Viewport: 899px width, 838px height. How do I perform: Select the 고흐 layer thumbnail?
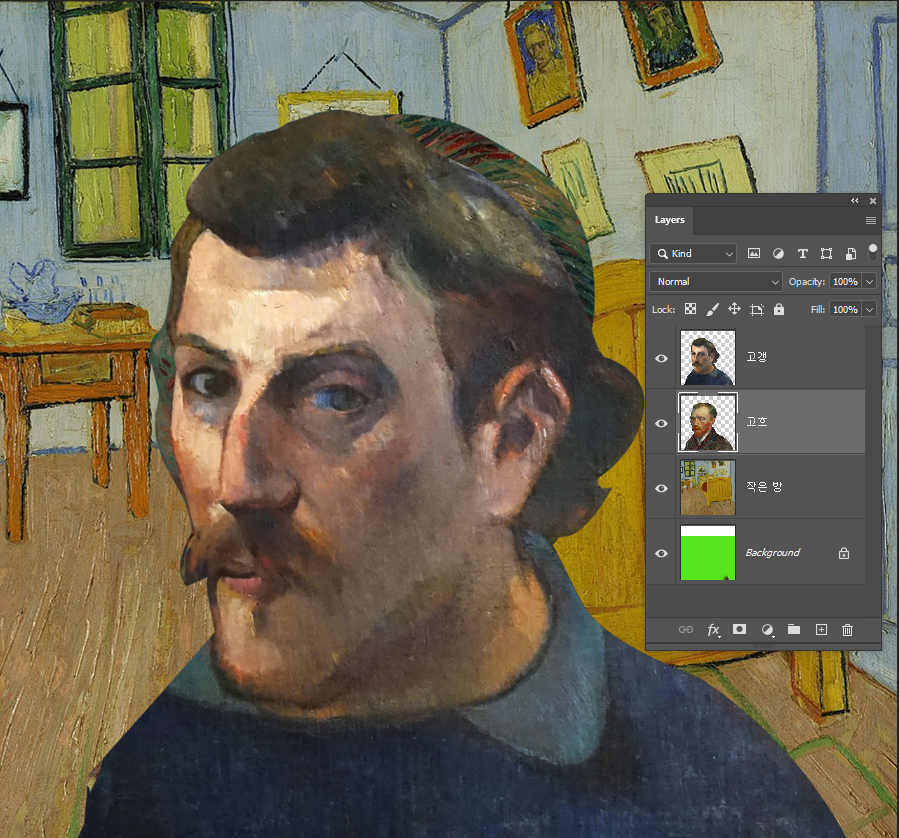[x=708, y=422]
